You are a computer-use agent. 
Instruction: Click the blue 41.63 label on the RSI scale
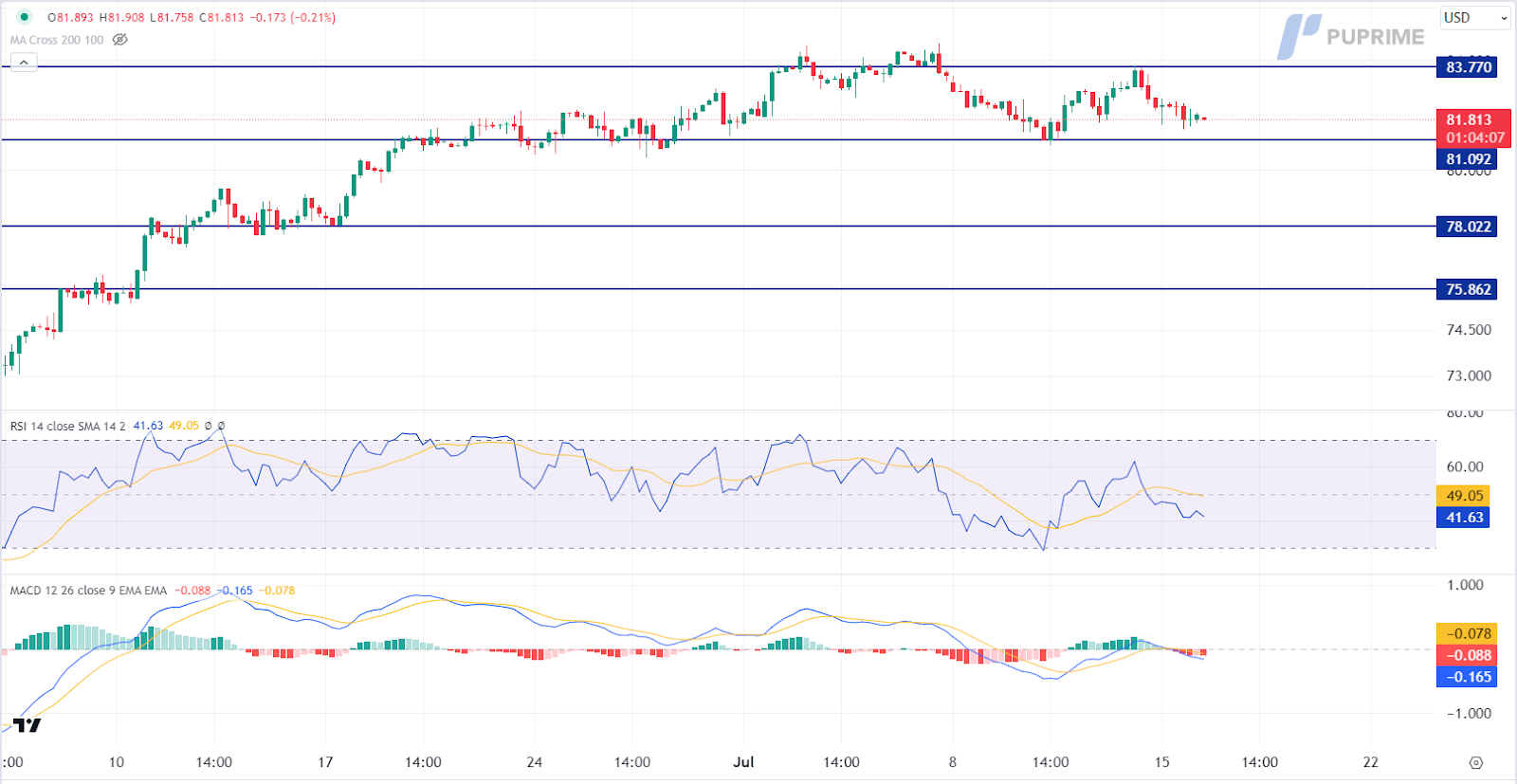pos(1464,518)
